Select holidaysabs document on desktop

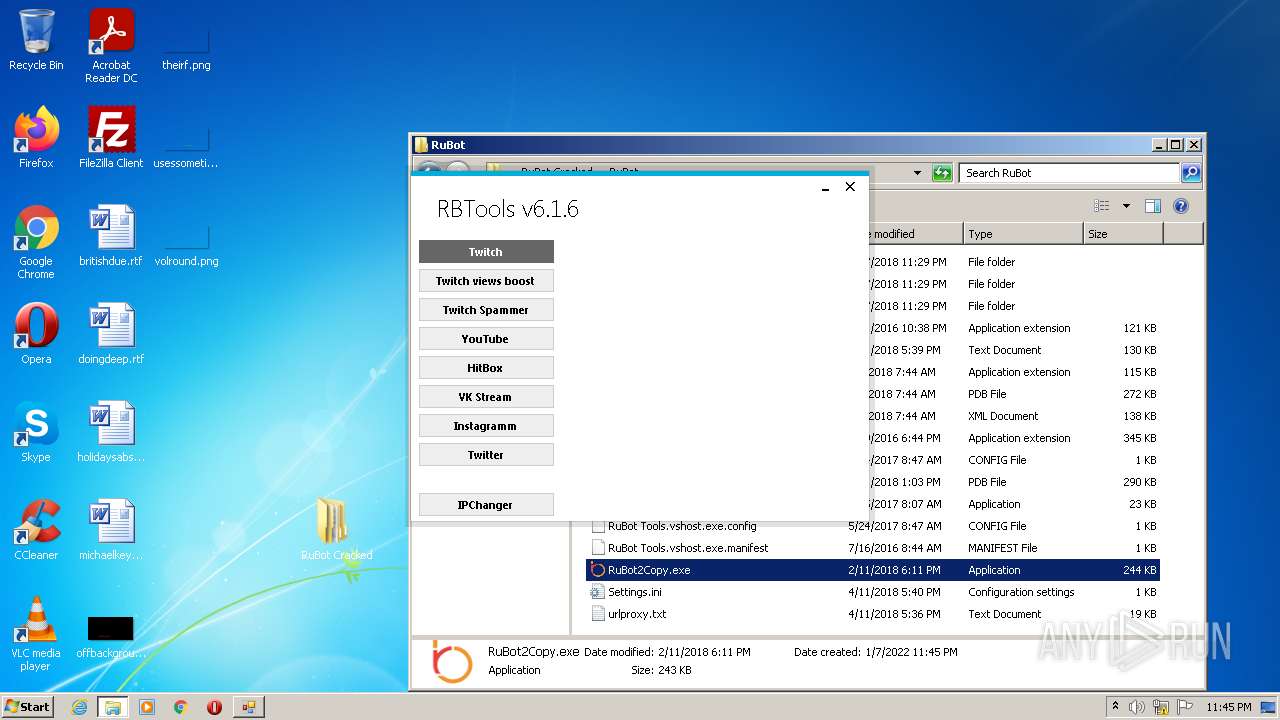(111, 432)
